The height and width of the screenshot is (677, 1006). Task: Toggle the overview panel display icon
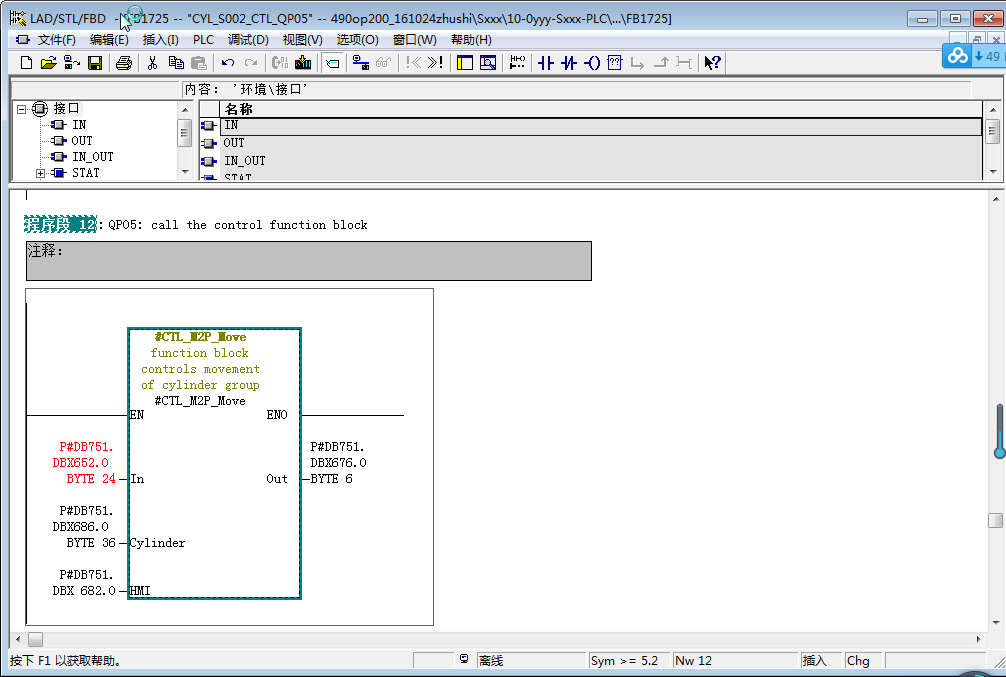pyautogui.click(x=464, y=63)
